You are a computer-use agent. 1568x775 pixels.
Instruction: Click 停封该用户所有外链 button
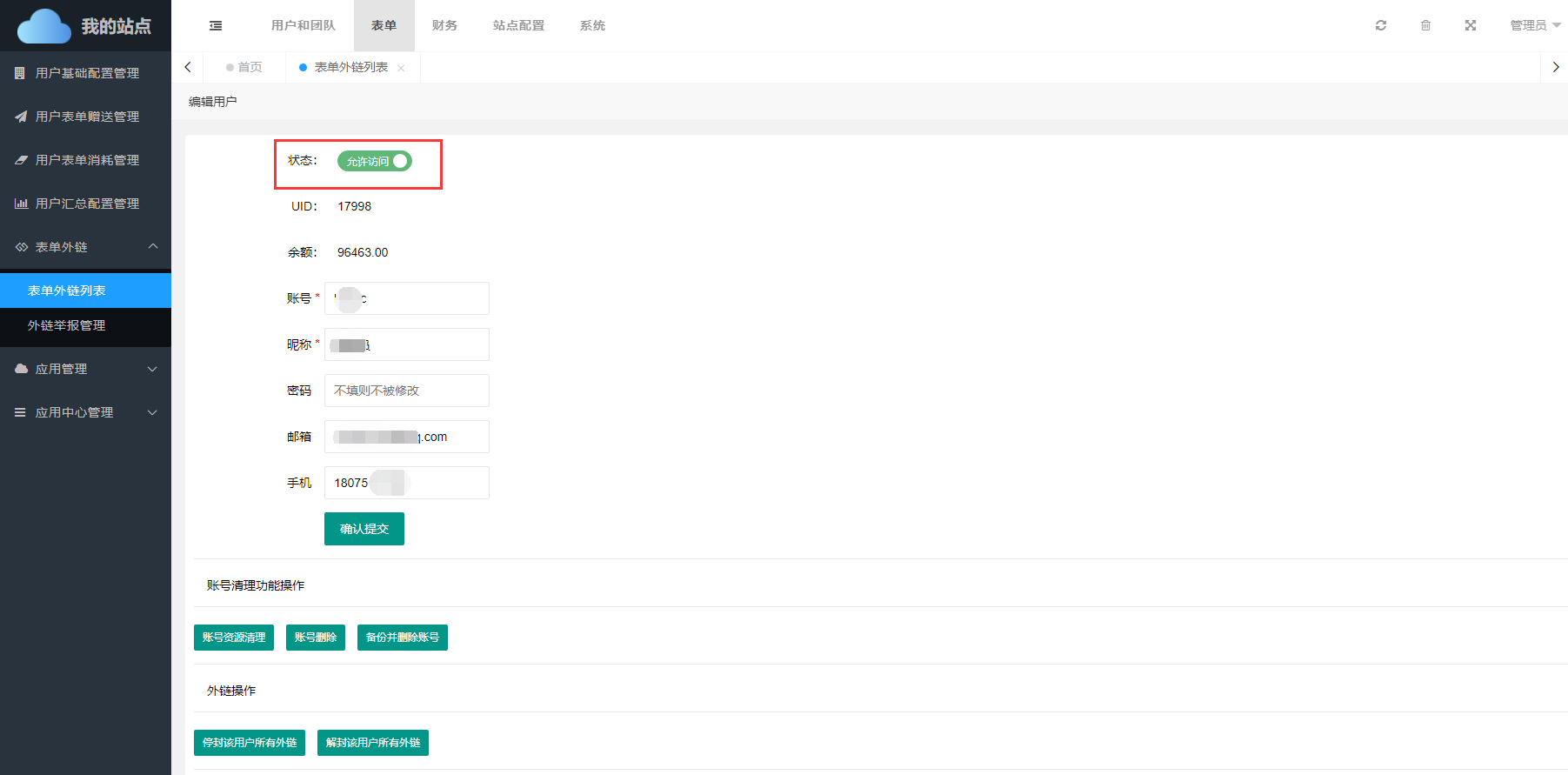(x=250, y=743)
